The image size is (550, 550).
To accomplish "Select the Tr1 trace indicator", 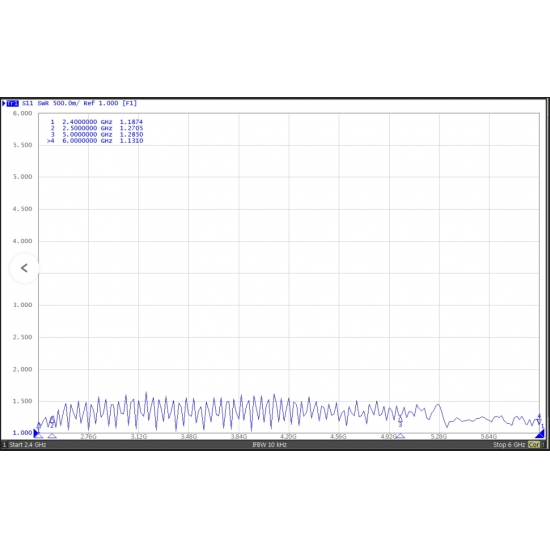I will [x=12, y=103].
